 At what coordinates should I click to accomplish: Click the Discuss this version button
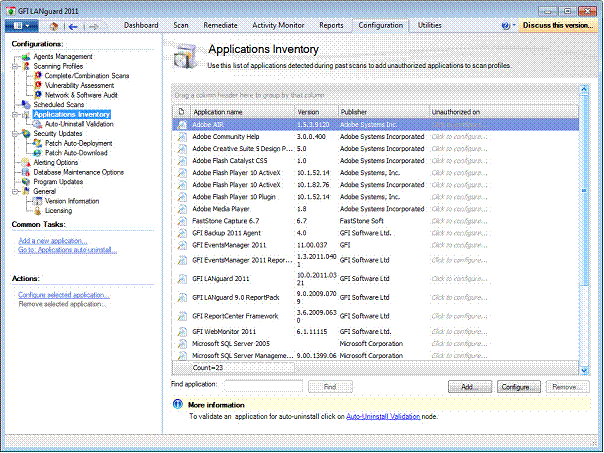[558, 25]
